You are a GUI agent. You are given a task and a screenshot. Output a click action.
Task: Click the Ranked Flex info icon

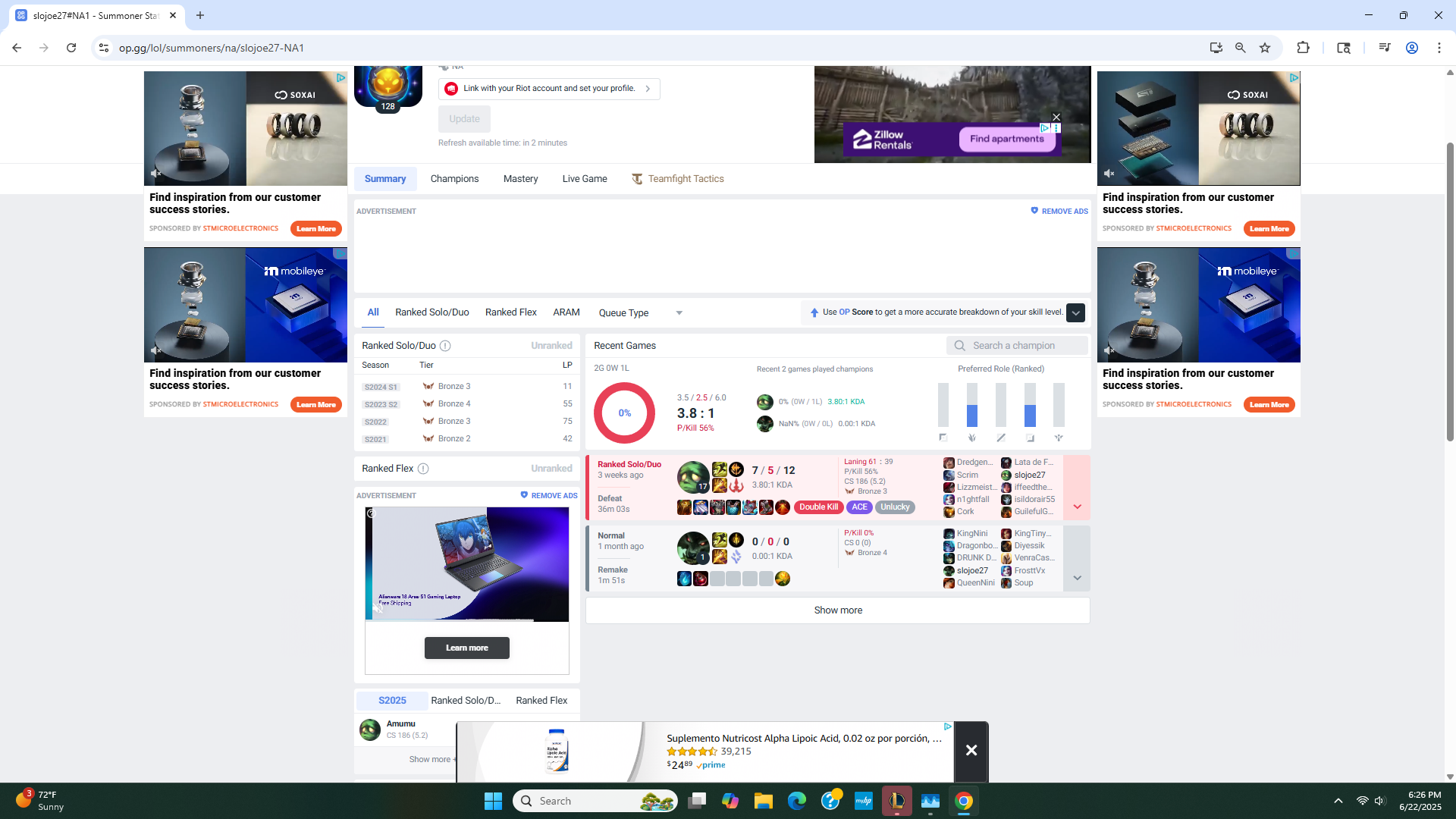click(423, 469)
